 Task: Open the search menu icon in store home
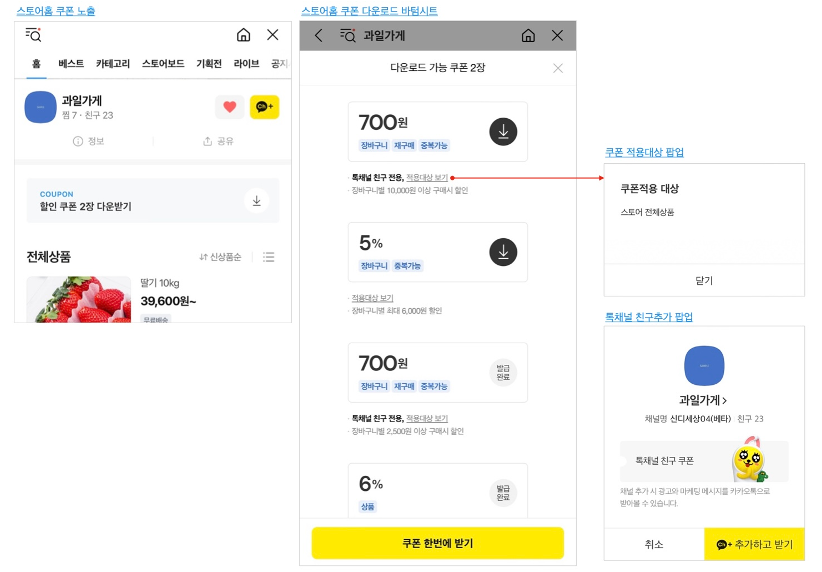[34, 35]
